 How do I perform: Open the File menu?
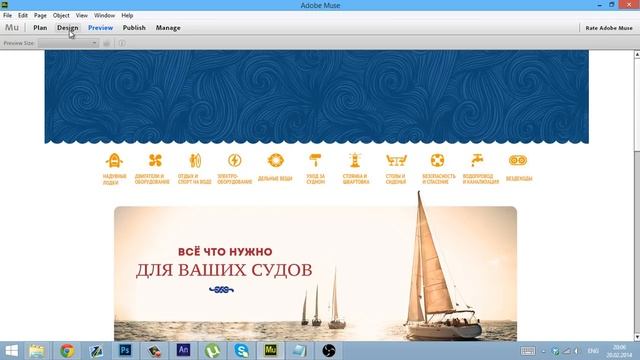pos(7,15)
